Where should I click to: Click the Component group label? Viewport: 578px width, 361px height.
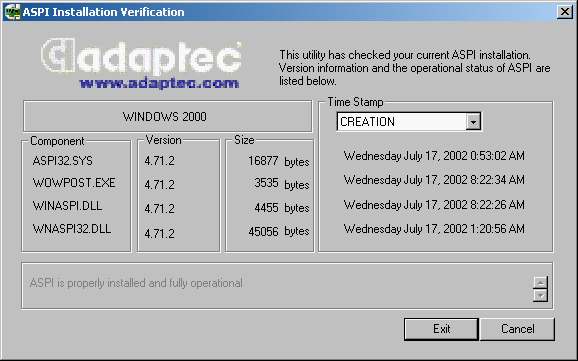tap(57, 141)
